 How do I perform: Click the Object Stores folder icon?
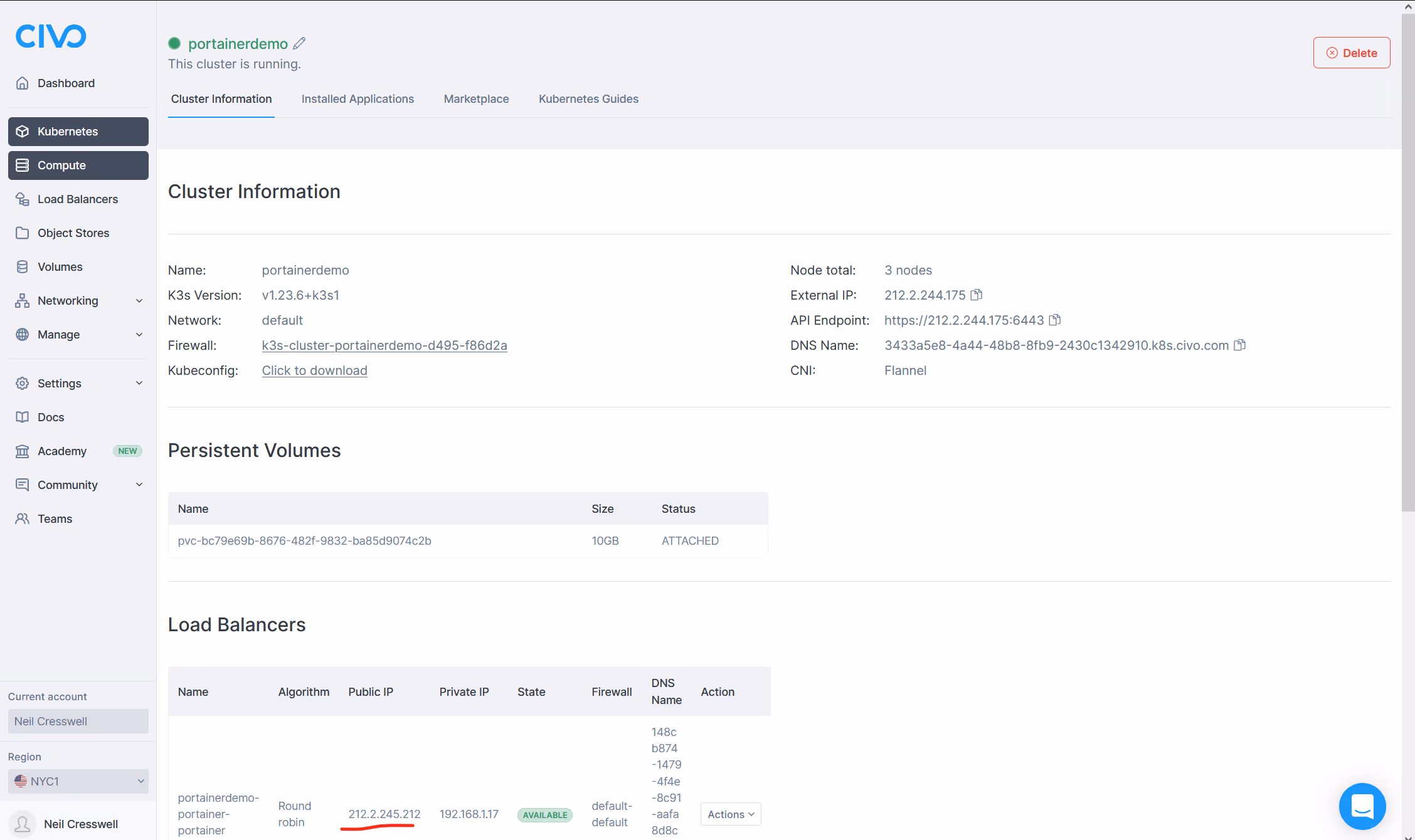[23, 233]
